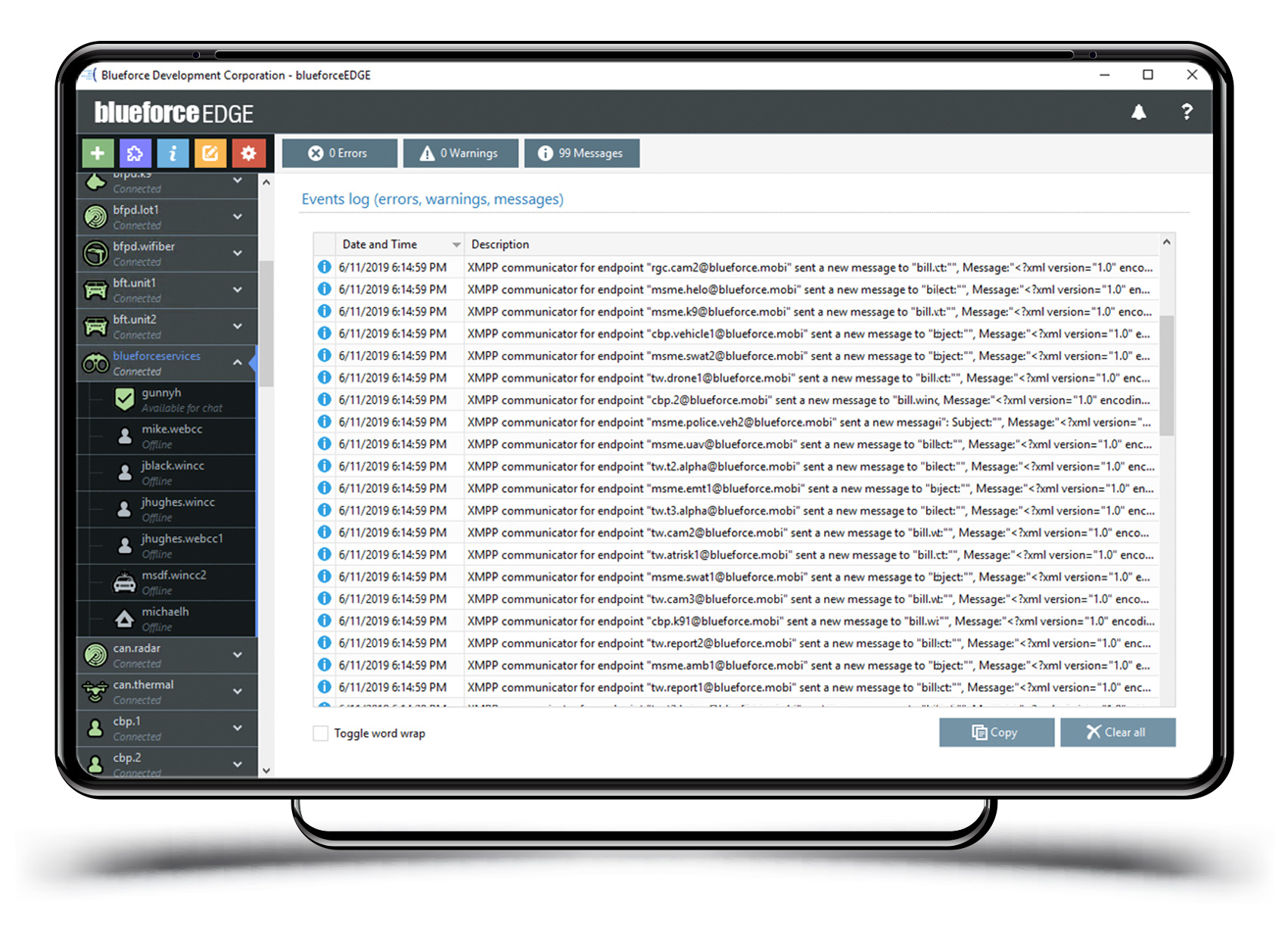The height and width of the screenshot is (926, 1288).
Task: Select the michaelh Offline contact
Action: (166, 619)
